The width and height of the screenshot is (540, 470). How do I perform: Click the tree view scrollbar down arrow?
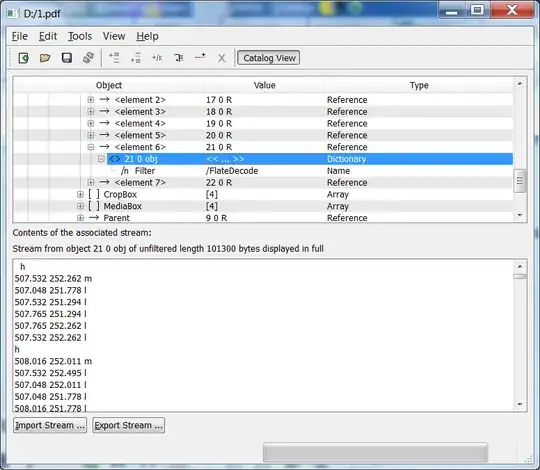pyautogui.click(x=520, y=216)
